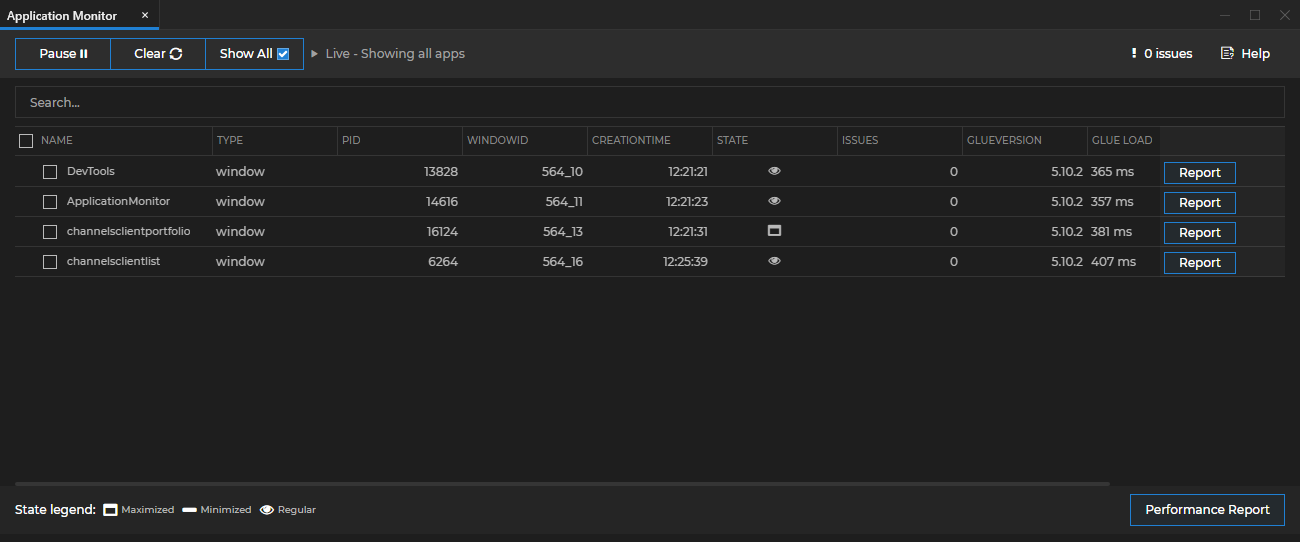
Task: Click the Minimized icon in the state legend
Action: [189, 510]
